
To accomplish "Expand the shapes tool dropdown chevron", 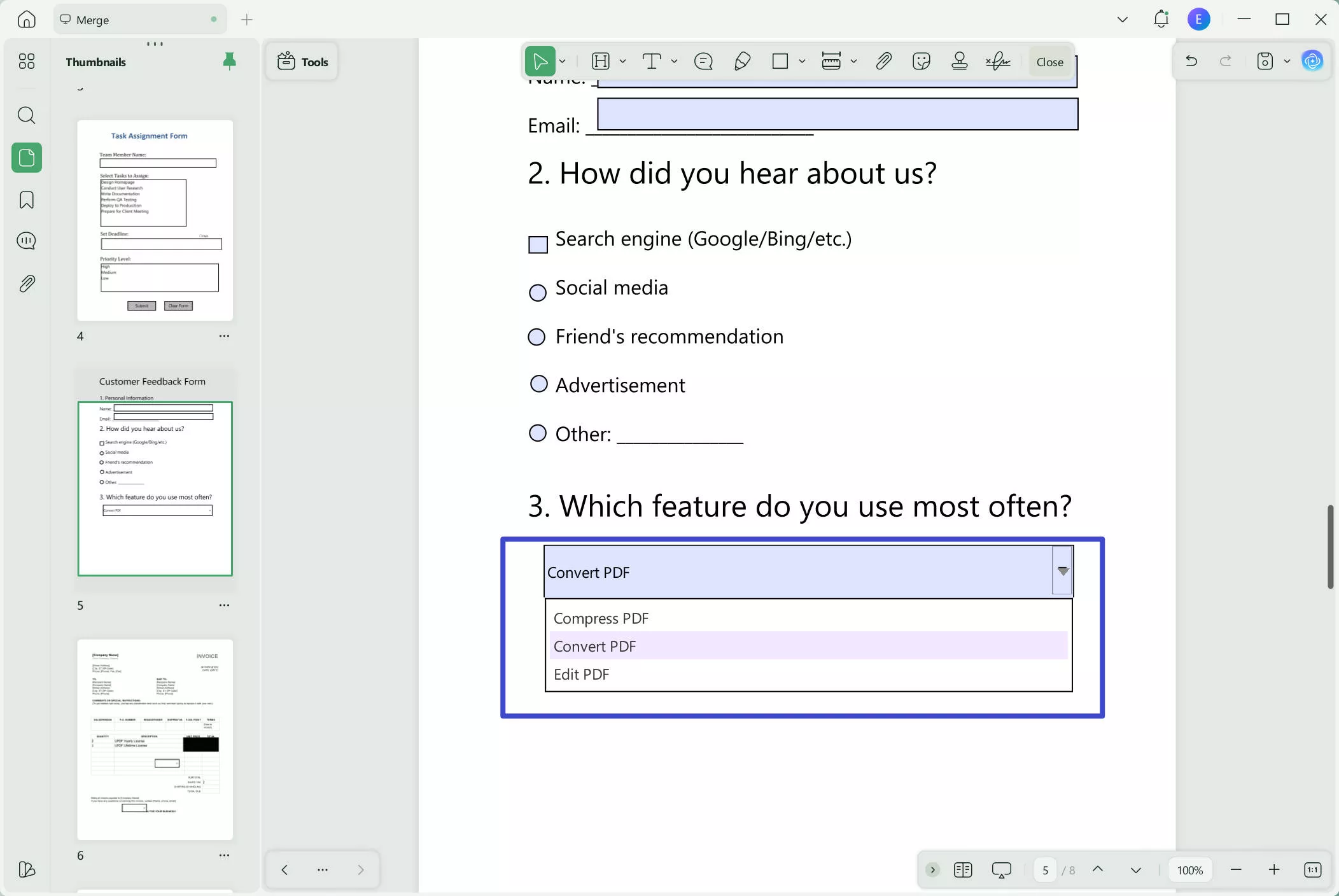I will coord(801,61).
